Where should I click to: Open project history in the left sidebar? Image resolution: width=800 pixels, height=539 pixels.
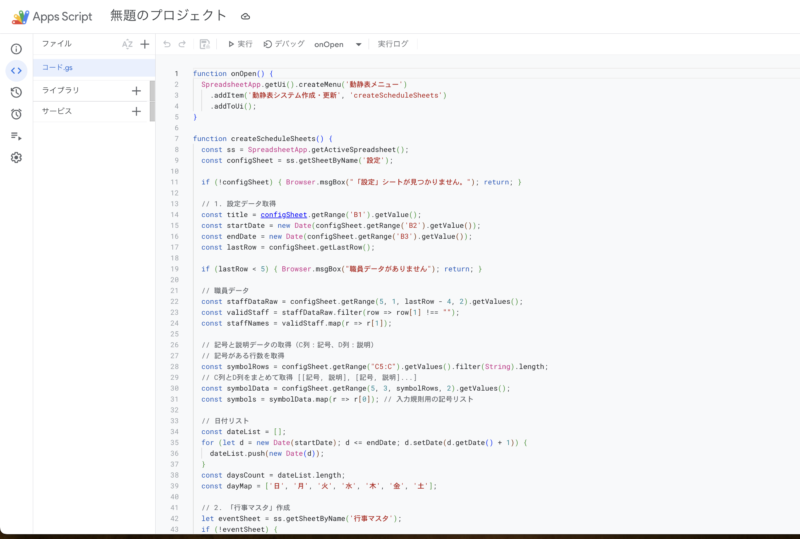point(16,92)
